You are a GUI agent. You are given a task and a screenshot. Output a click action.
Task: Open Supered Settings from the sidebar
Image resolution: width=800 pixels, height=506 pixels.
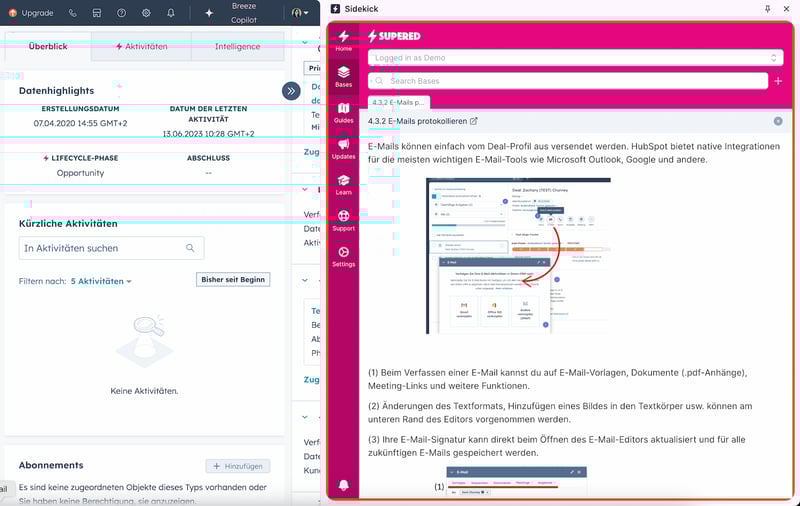click(x=343, y=257)
